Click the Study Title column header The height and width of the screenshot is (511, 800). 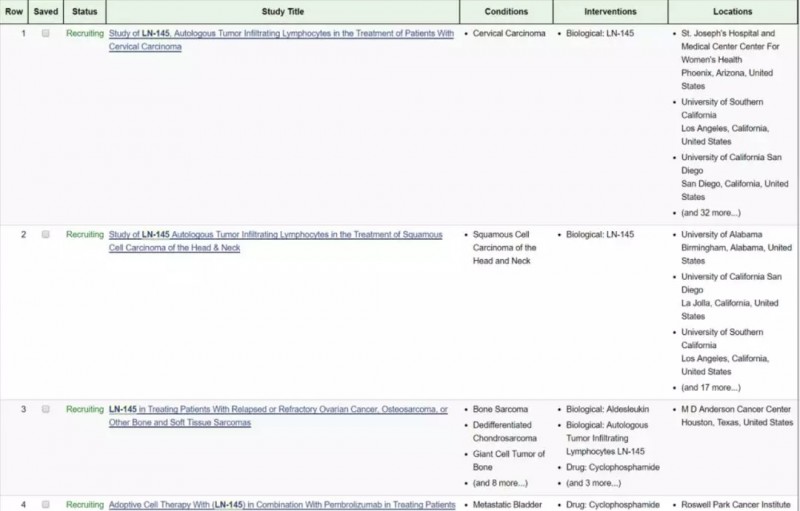283,12
